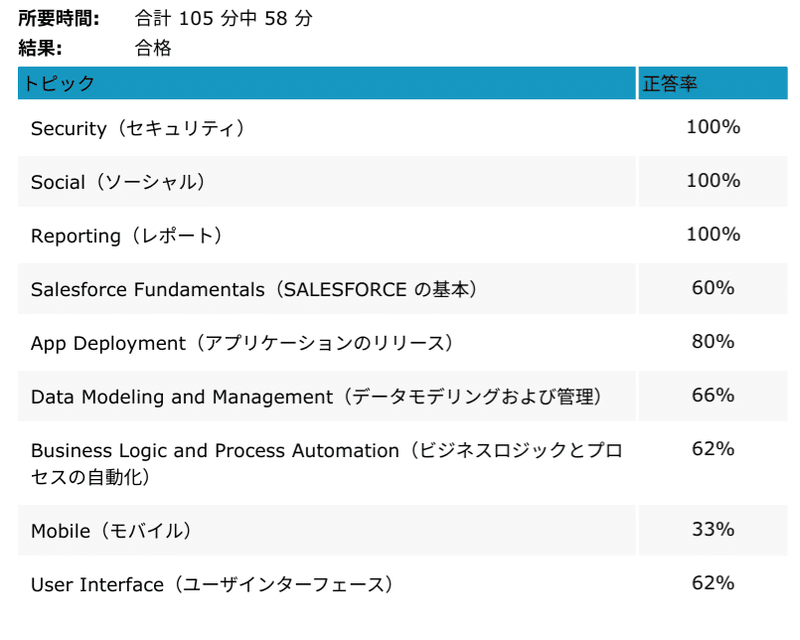Screen dimensions: 800x640
Task: Click the 80% App Deployment score
Action: 713,341
